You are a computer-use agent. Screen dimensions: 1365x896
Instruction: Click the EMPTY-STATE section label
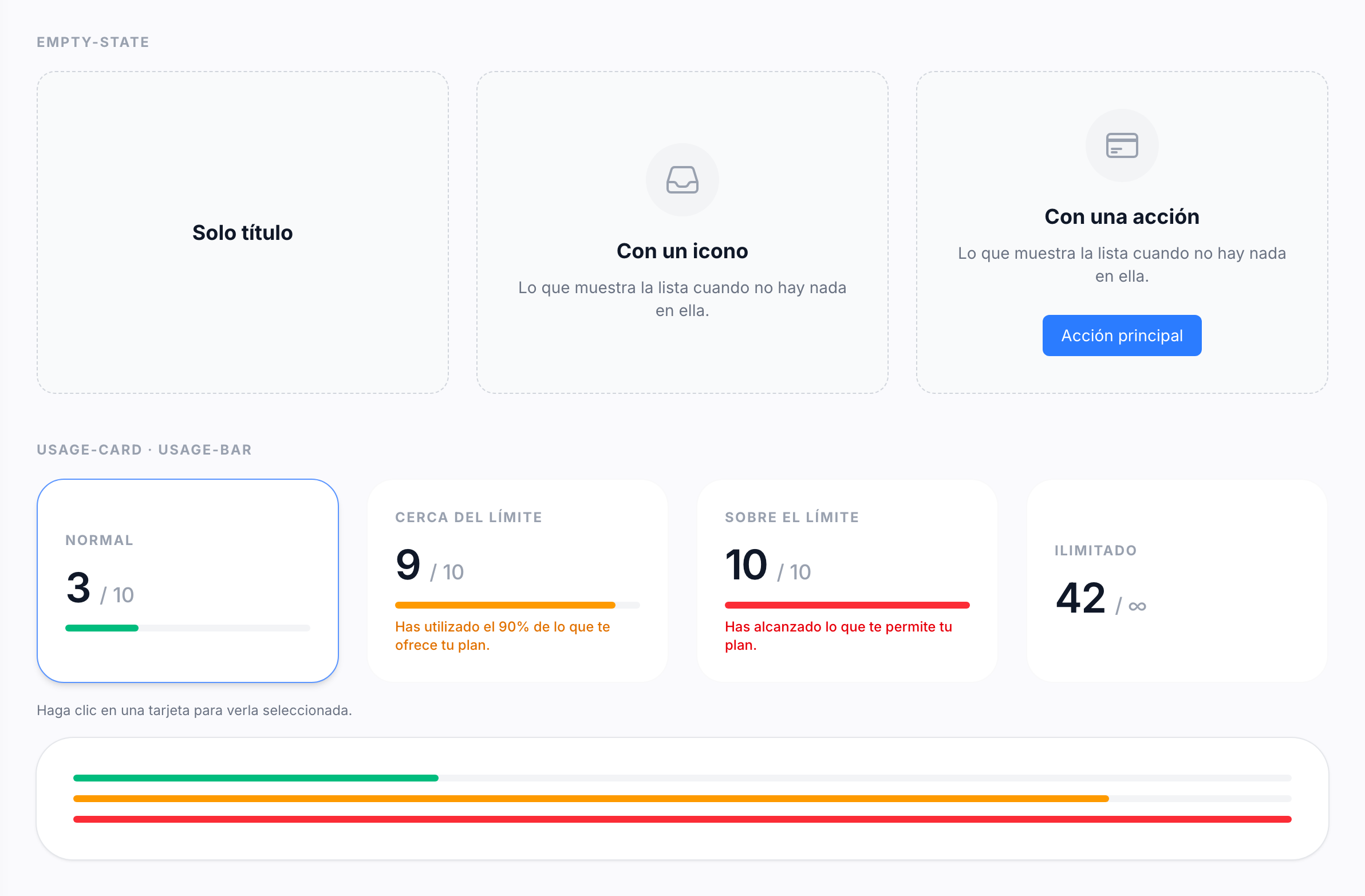coord(93,42)
